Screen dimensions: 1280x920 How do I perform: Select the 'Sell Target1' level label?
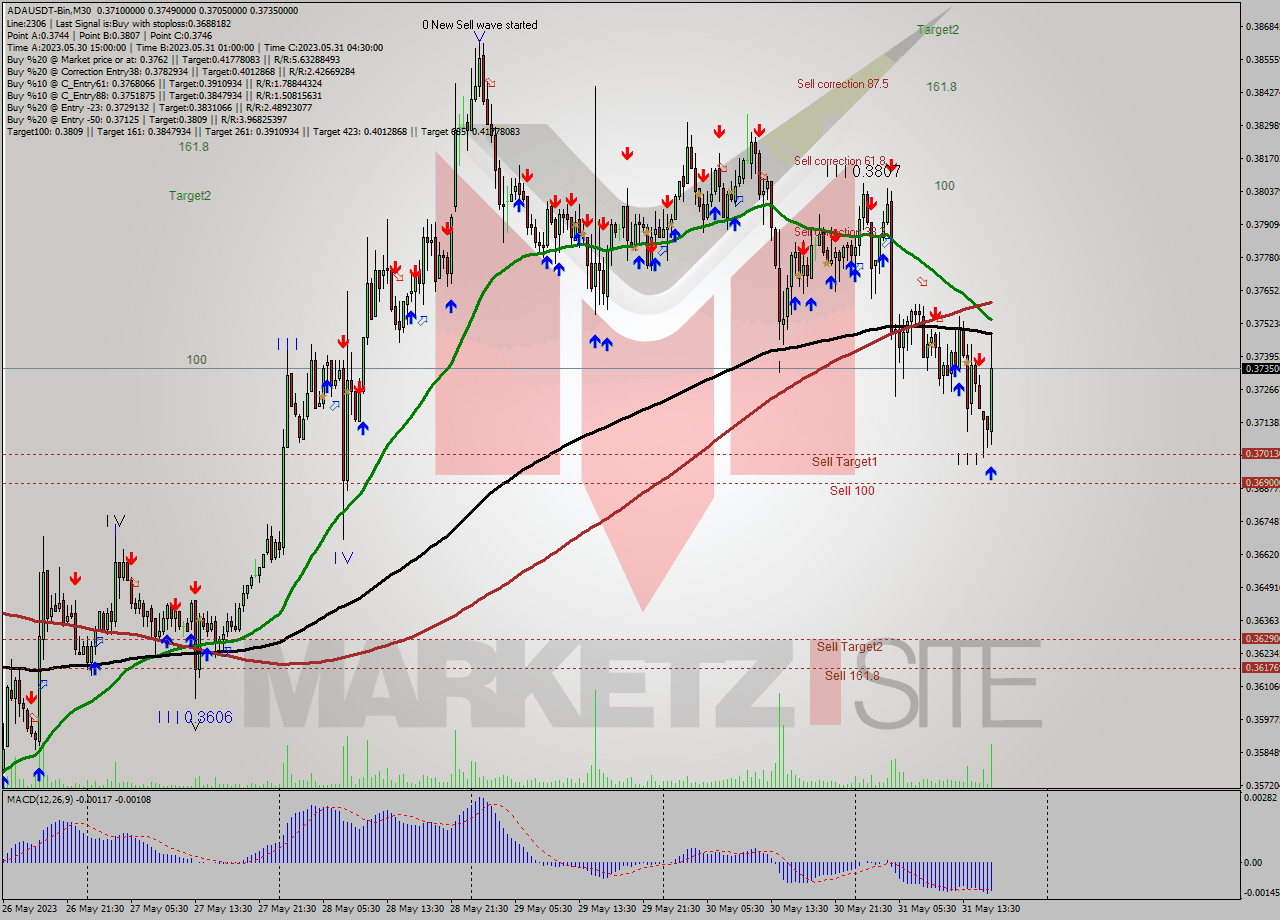tap(844, 462)
